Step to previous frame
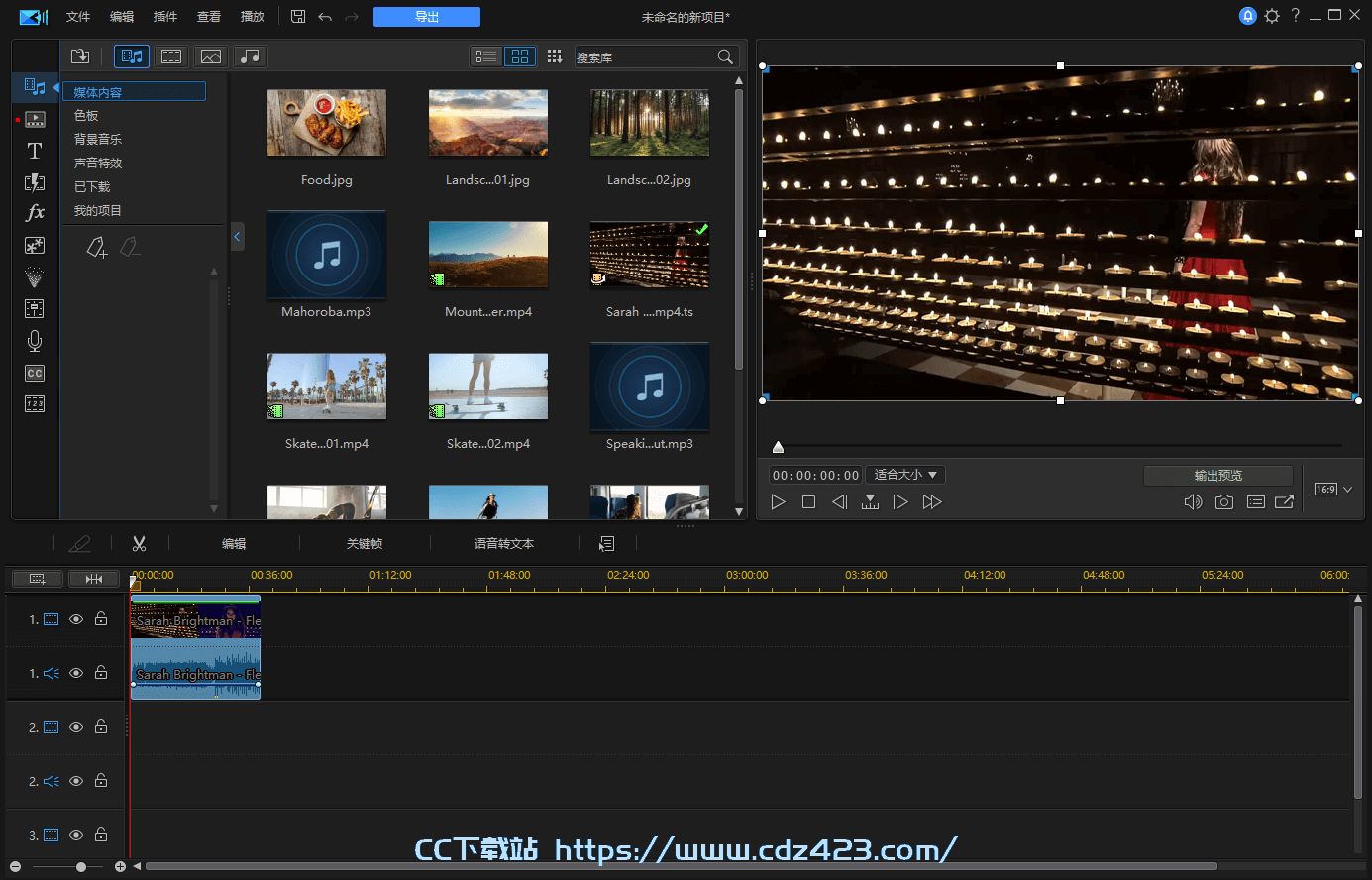The image size is (1372, 880). coord(839,502)
